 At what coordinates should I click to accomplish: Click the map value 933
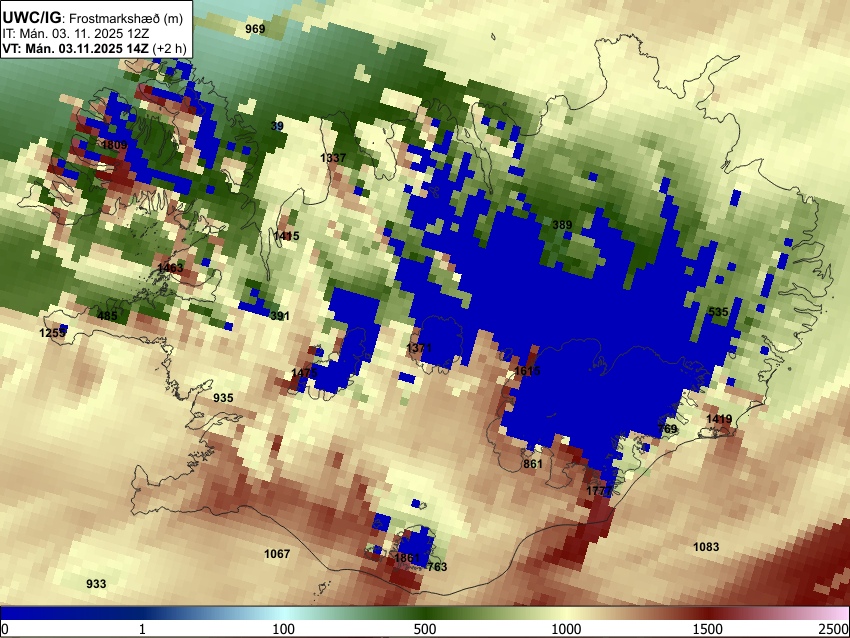(x=96, y=584)
